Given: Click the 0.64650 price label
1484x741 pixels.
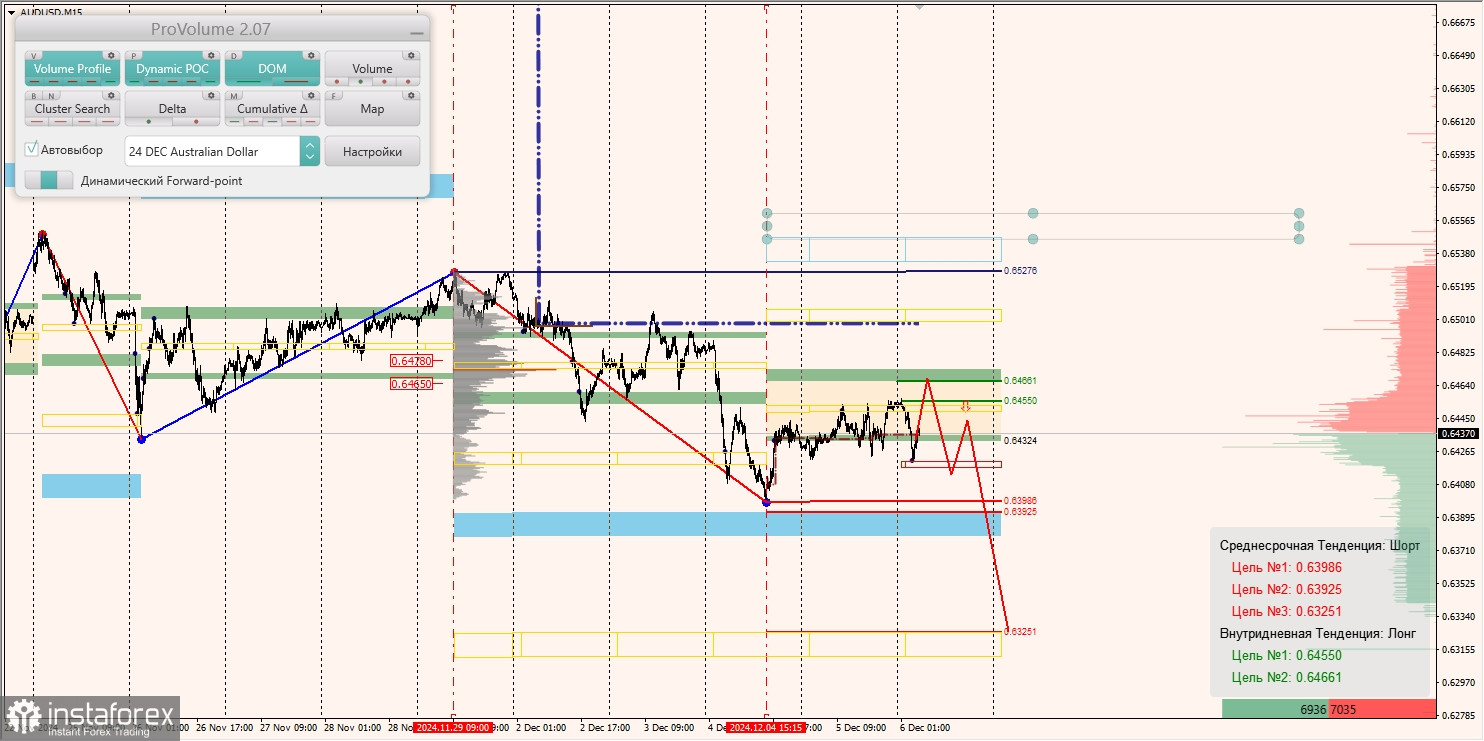Looking at the screenshot, I should pyautogui.click(x=412, y=383).
